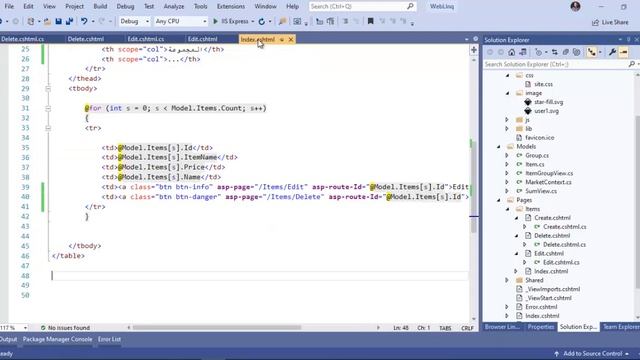
Task: Select Create.cshtml under Items
Action: click(x=552, y=218)
